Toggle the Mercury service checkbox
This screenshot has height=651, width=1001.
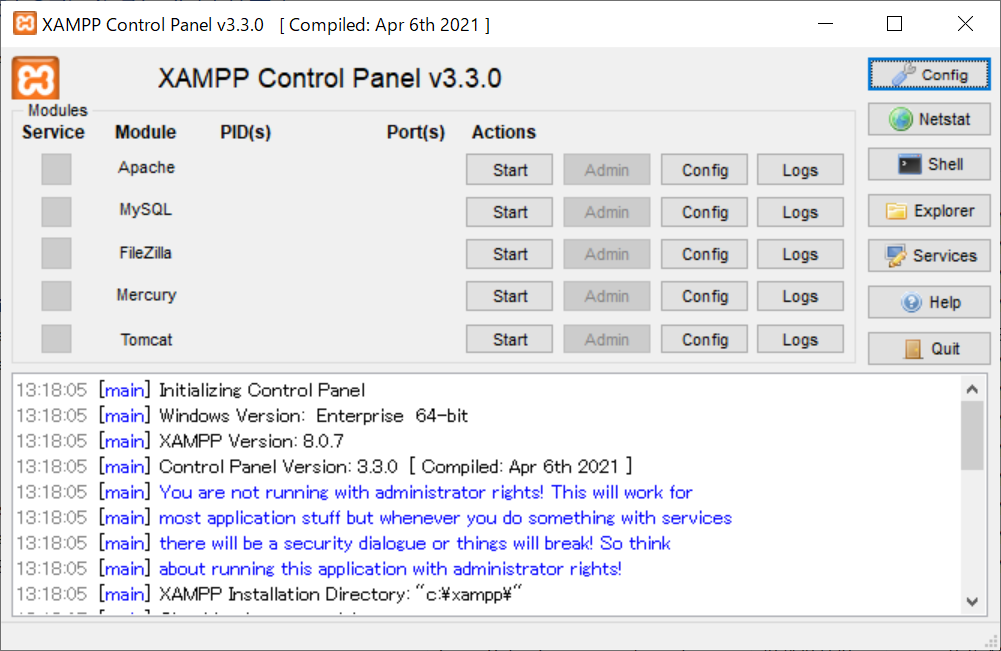[x=56, y=296]
